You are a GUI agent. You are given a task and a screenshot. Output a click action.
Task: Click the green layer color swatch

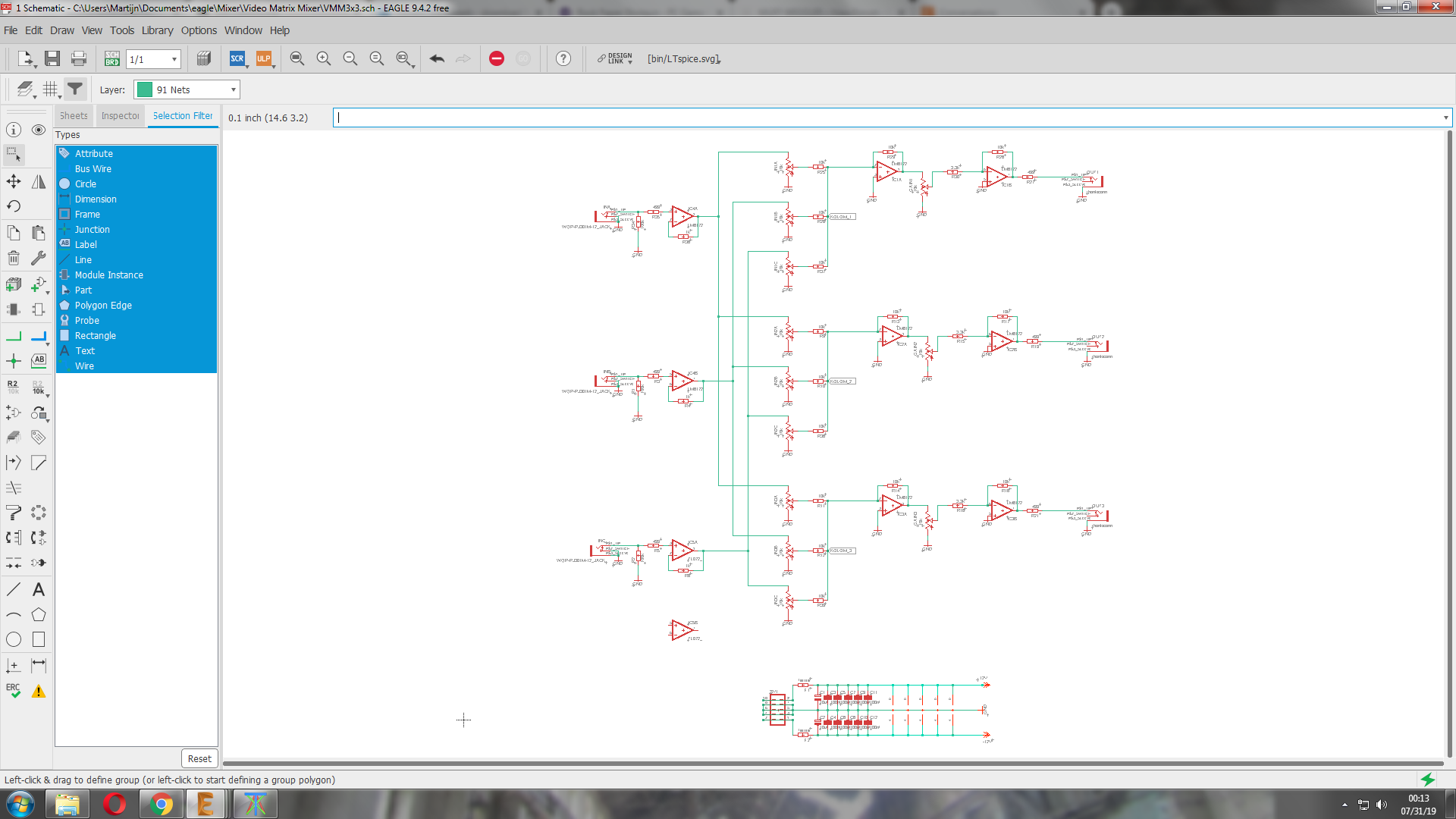pos(144,89)
